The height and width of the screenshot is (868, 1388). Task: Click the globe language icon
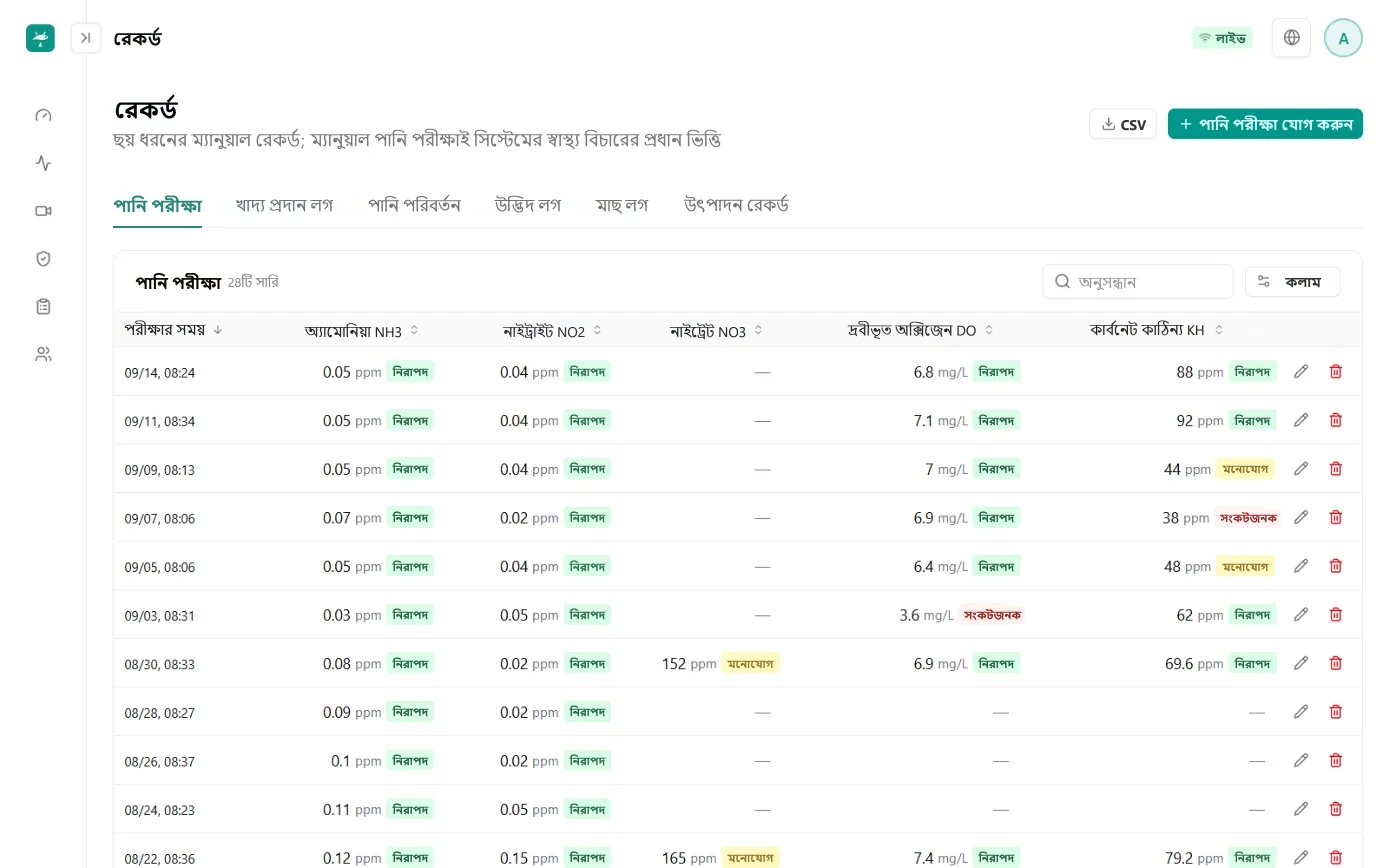click(x=1291, y=38)
